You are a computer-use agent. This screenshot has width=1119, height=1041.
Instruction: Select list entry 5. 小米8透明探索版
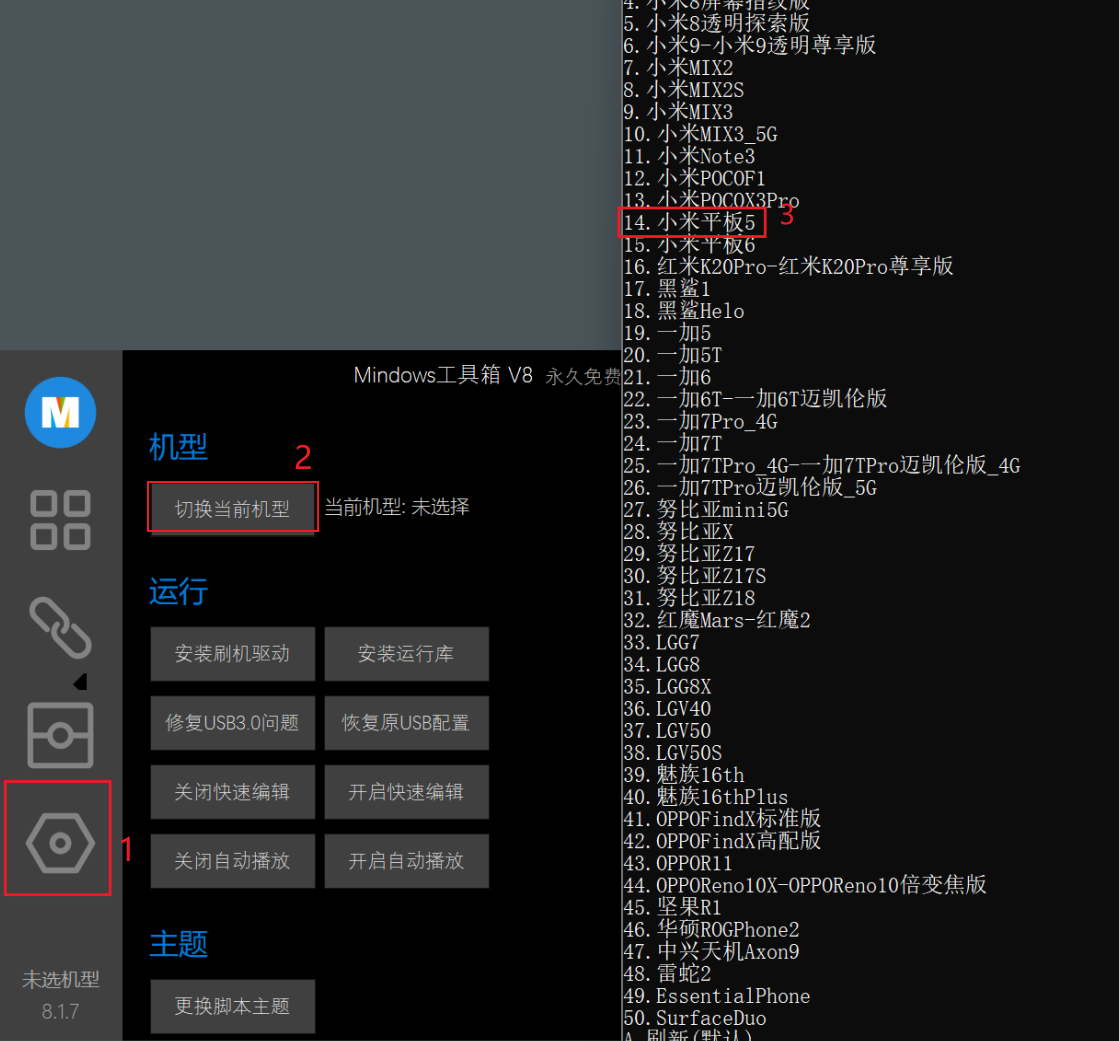click(717, 24)
